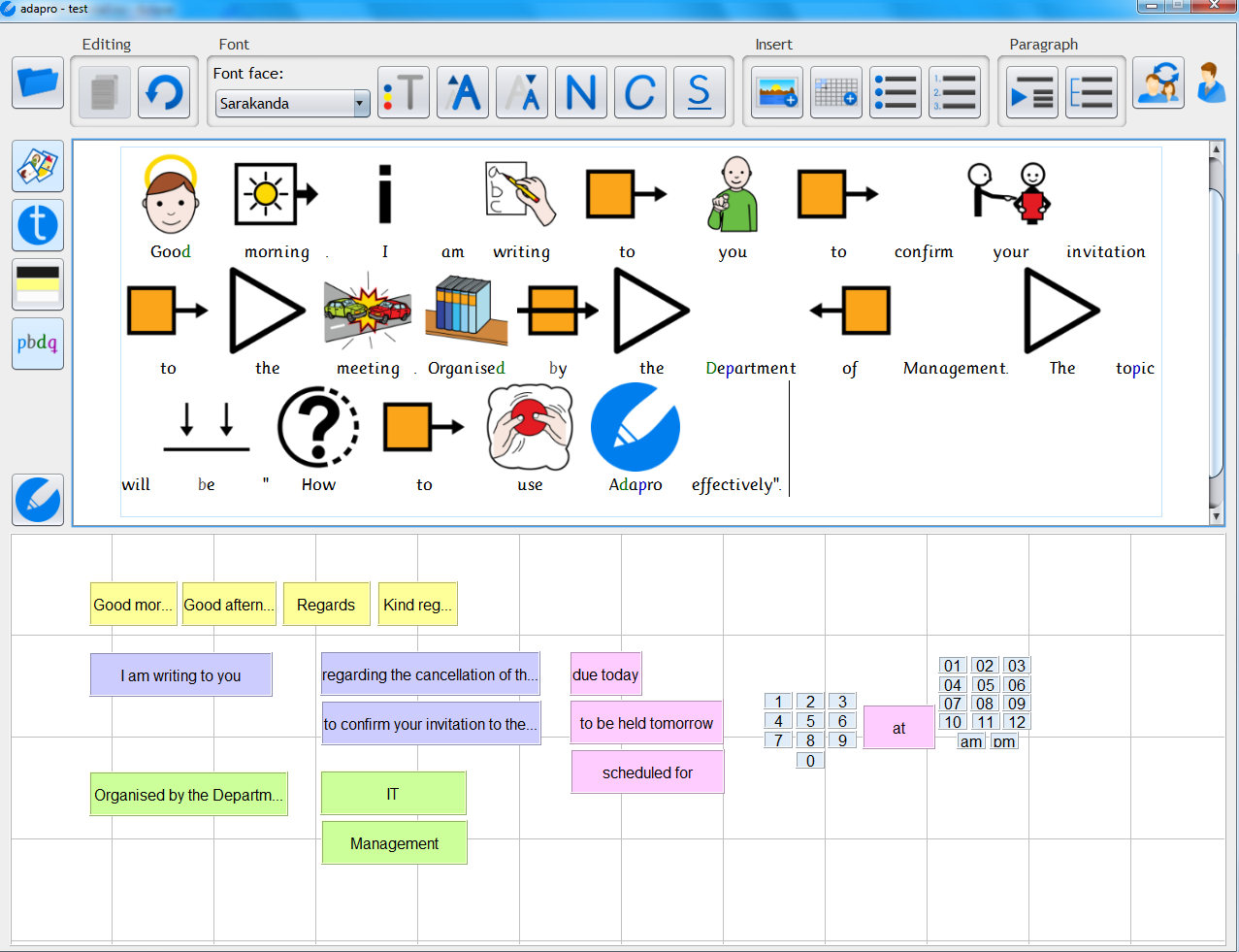The height and width of the screenshot is (952, 1239).
Task: Click the Organised bookshelf pictogram
Action: point(467,311)
